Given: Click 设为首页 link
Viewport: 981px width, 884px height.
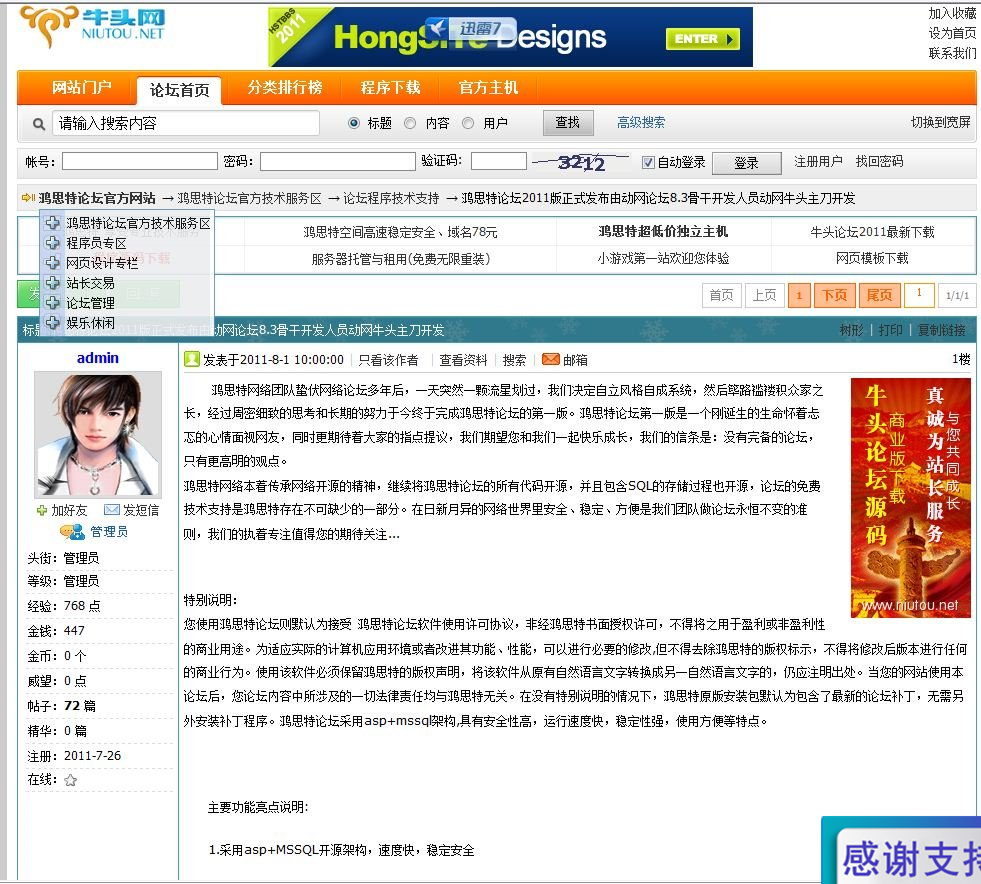Looking at the screenshot, I should coord(952,33).
